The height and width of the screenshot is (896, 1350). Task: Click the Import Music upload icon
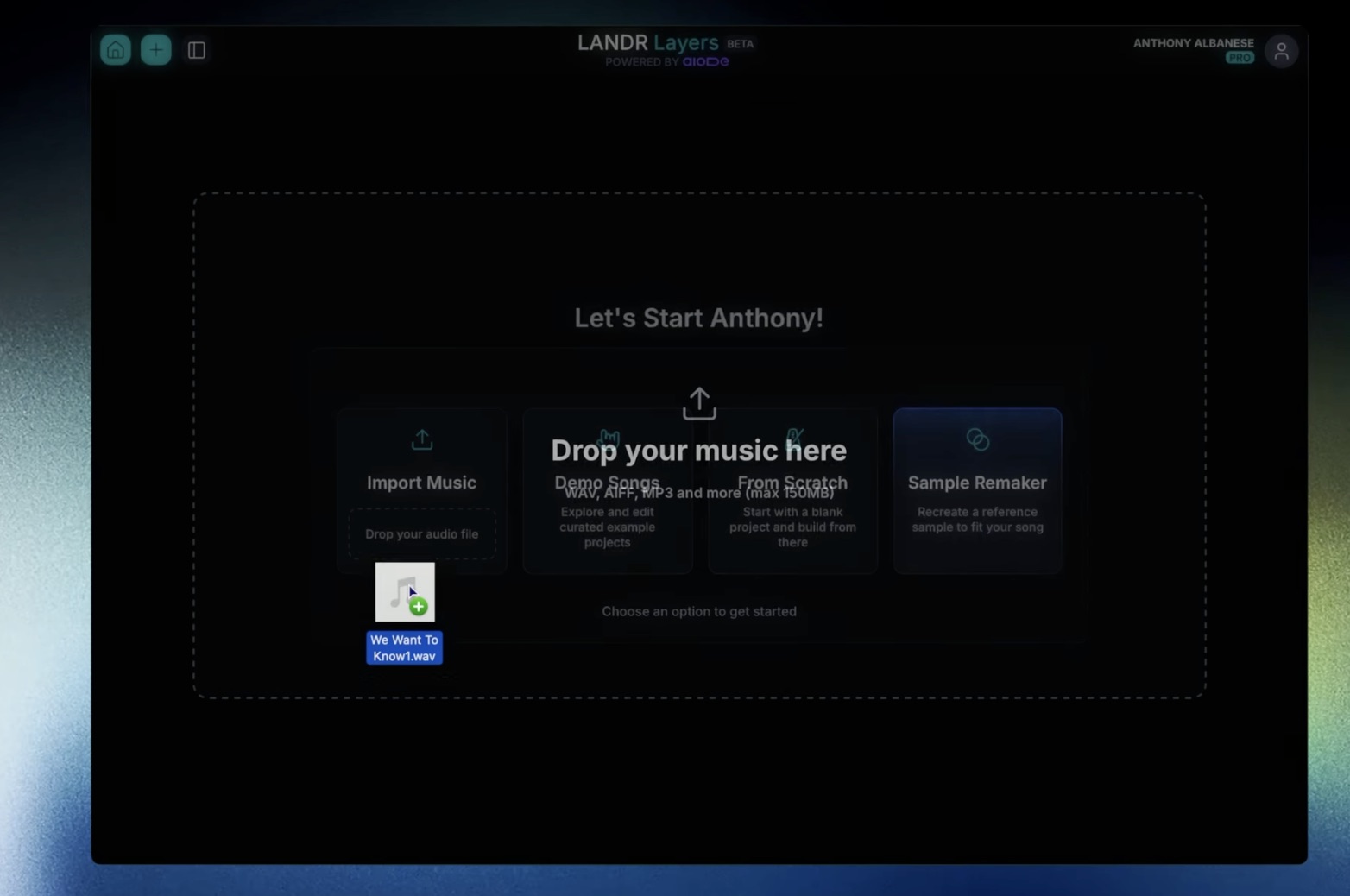422,439
